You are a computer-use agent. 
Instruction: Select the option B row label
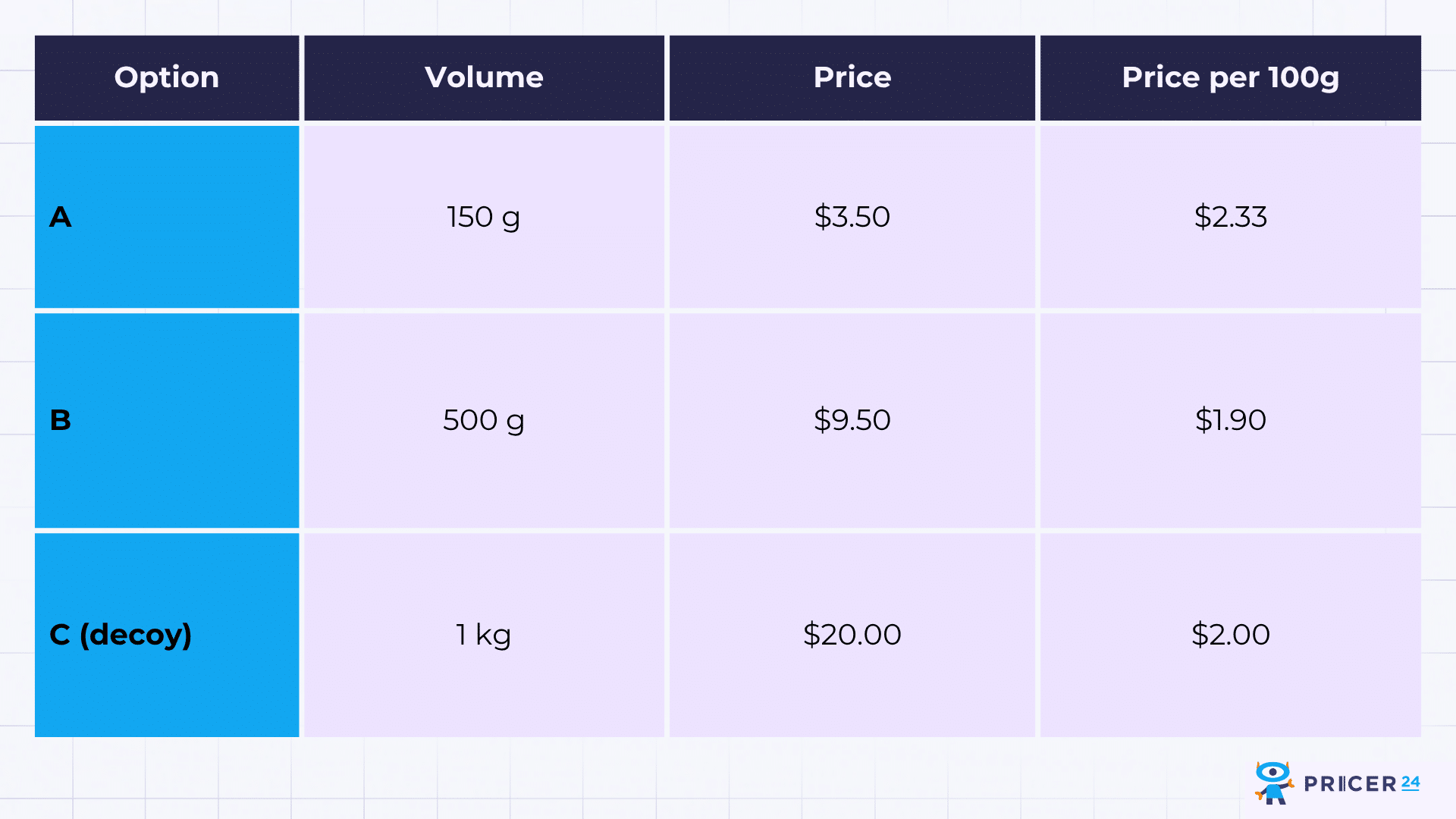[x=61, y=420]
